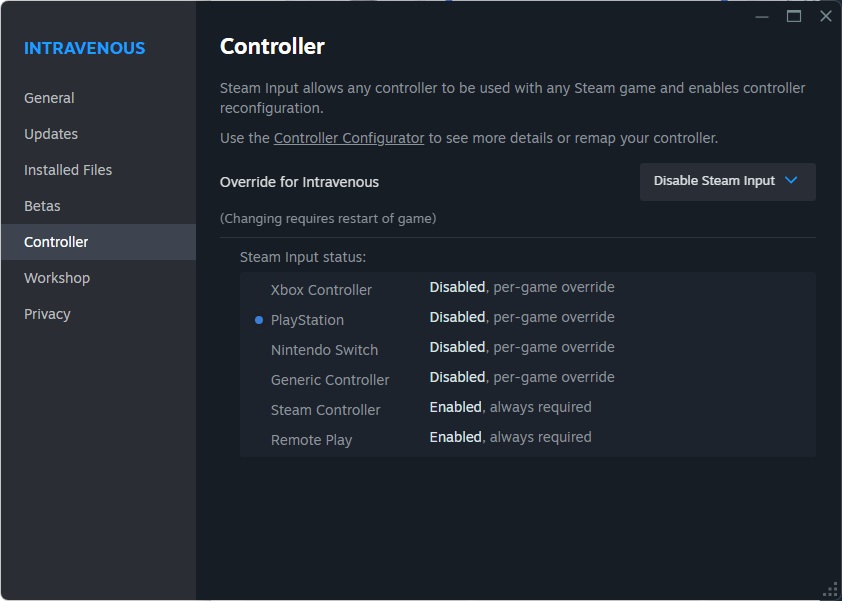Click the PlayStation status row label
Image resolution: width=842 pixels, height=601 pixels.
point(307,320)
